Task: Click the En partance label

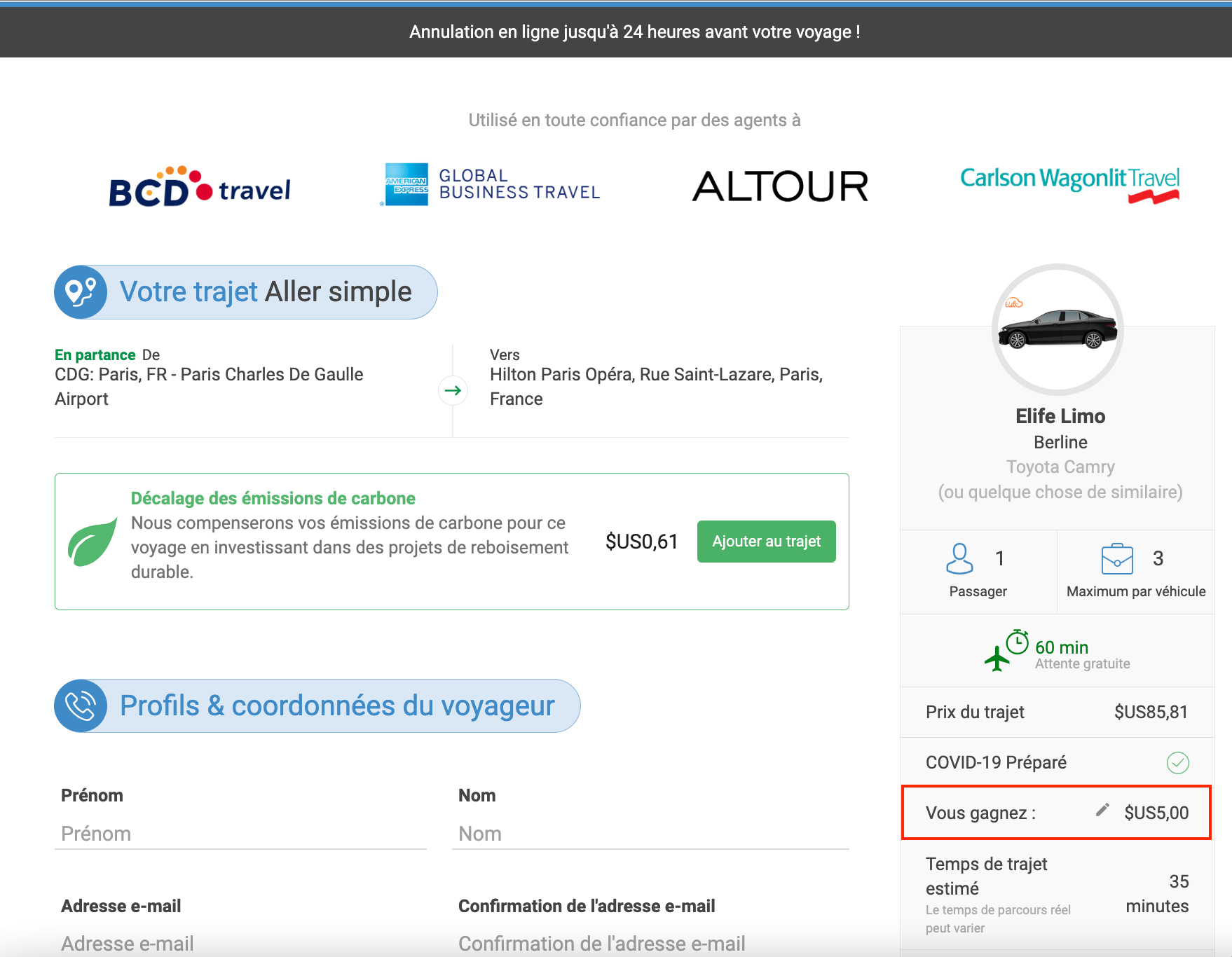Action: tap(95, 354)
